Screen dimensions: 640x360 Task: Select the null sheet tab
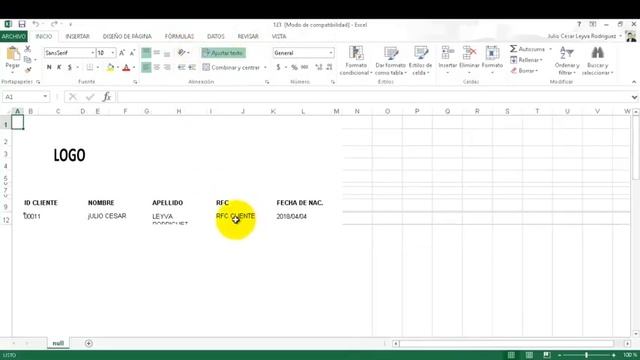pyautogui.click(x=58, y=343)
